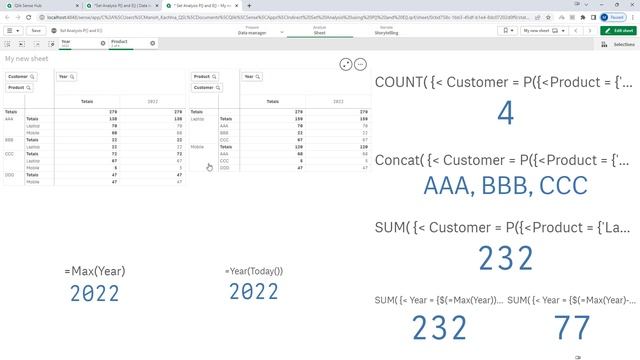
Task: Open app info globe icon
Action: (x=54, y=31)
